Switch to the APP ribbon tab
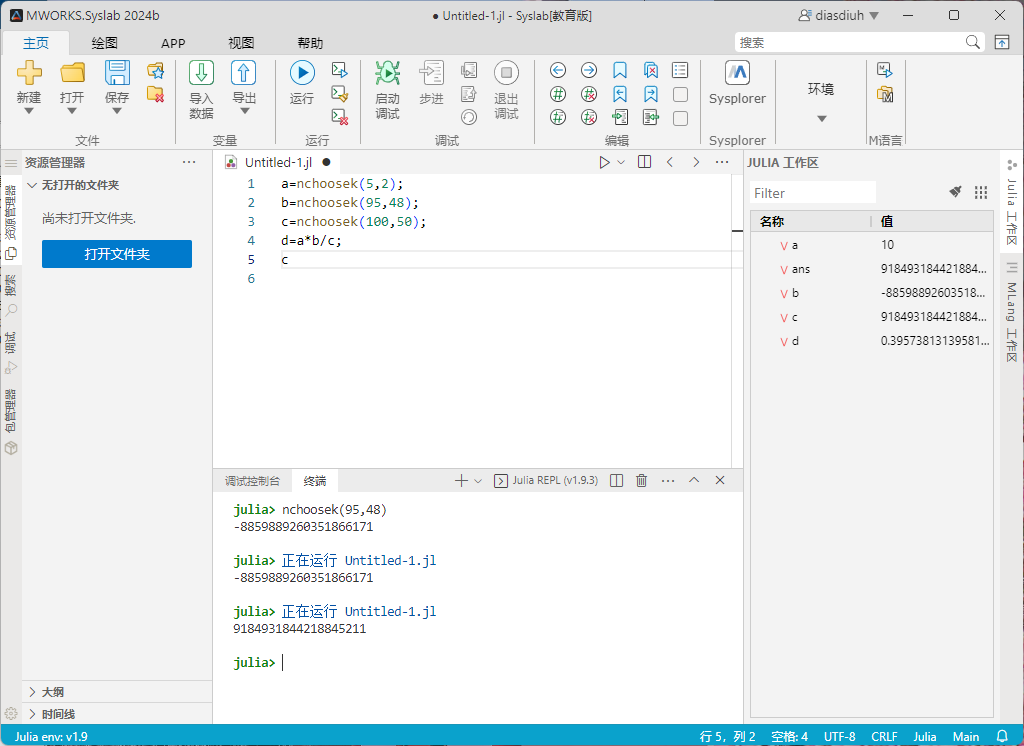Screen dimensions: 1024x746 tap(173, 43)
